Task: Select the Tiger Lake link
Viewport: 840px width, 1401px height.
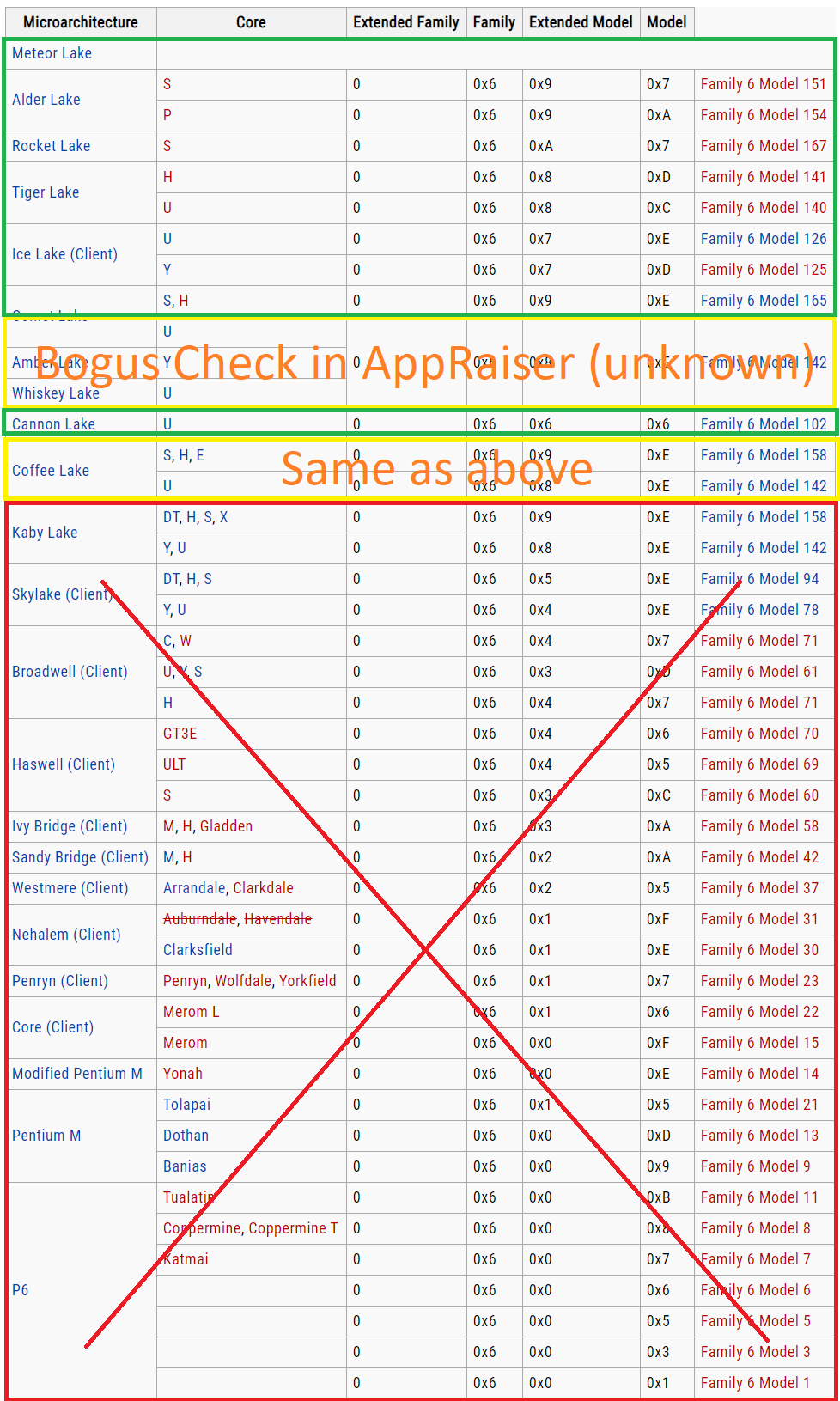Action: click(x=46, y=192)
